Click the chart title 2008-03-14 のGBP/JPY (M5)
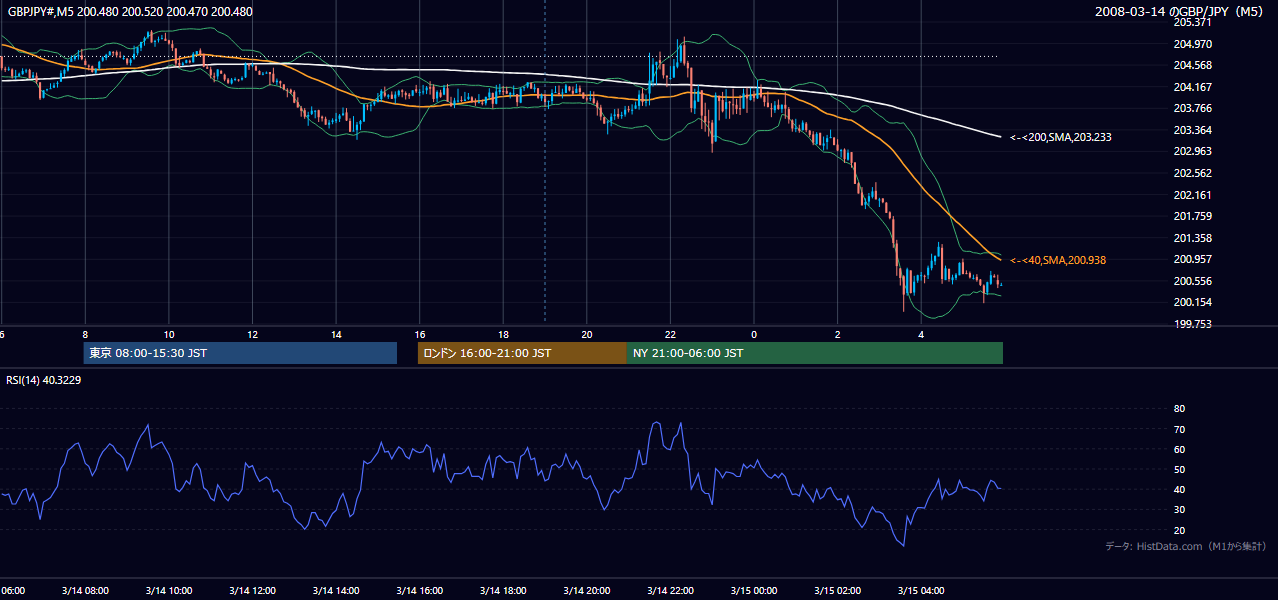 point(1181,12)
